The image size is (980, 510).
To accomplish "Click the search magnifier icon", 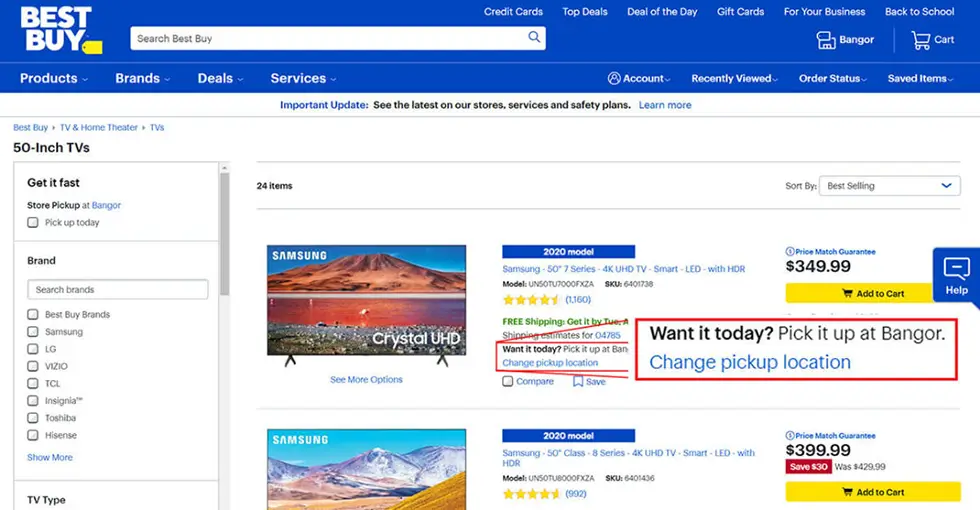I will pyautogui.click(x=534, y=38).
